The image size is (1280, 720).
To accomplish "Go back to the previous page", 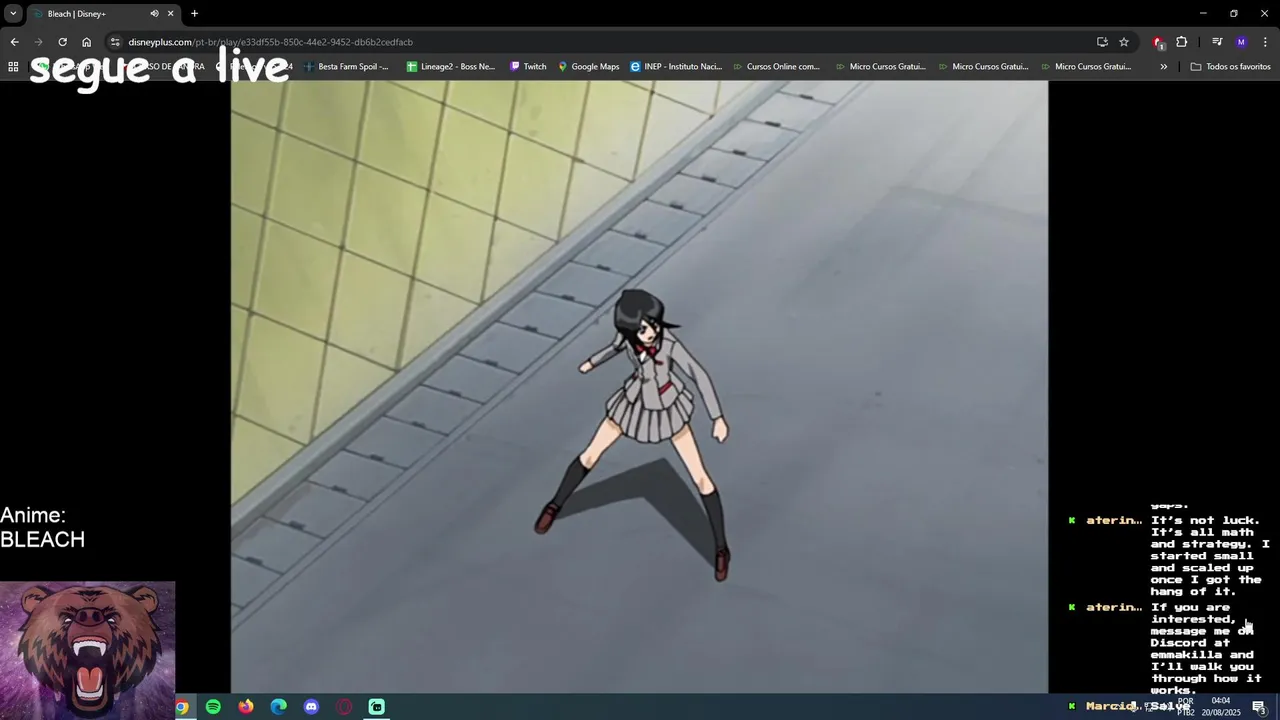I will click(14, 42).
